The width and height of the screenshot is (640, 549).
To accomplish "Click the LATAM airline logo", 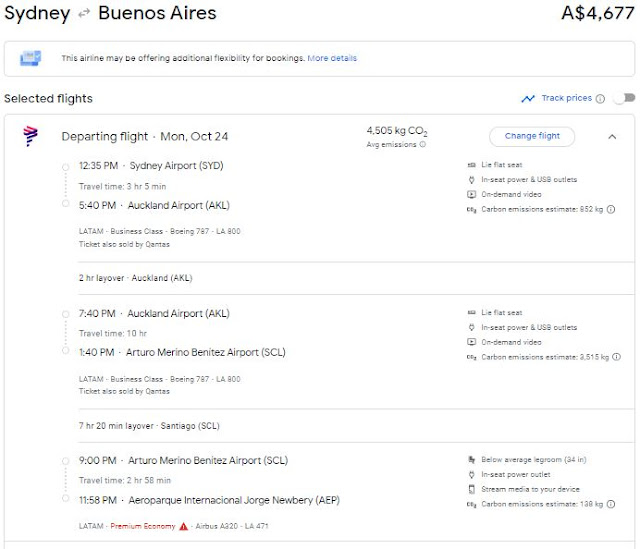I will tap(30, 137).
